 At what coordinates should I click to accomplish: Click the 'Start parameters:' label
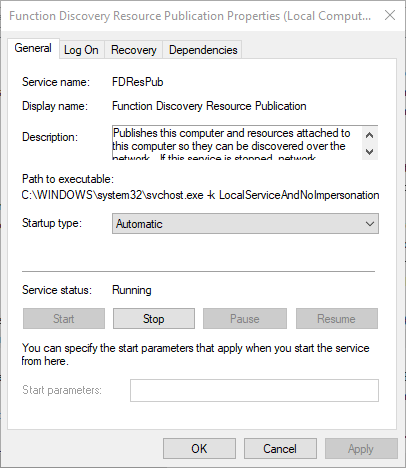[62, 390]
